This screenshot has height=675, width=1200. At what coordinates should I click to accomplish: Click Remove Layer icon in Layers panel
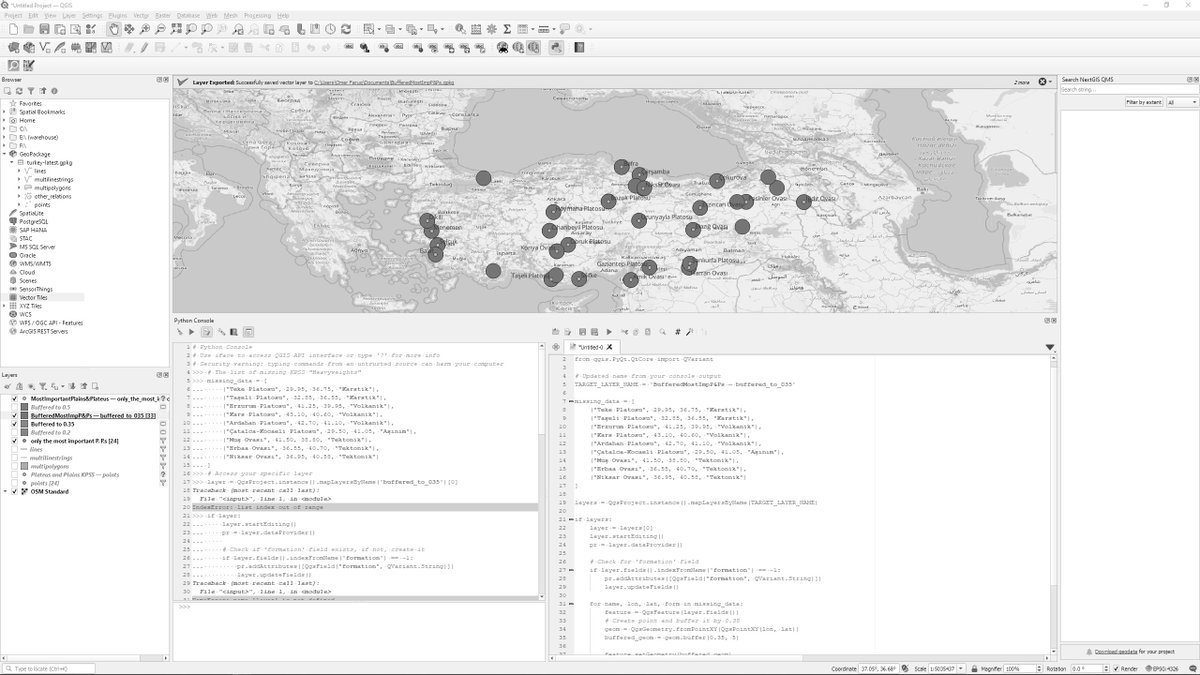[x=95, y=386]
